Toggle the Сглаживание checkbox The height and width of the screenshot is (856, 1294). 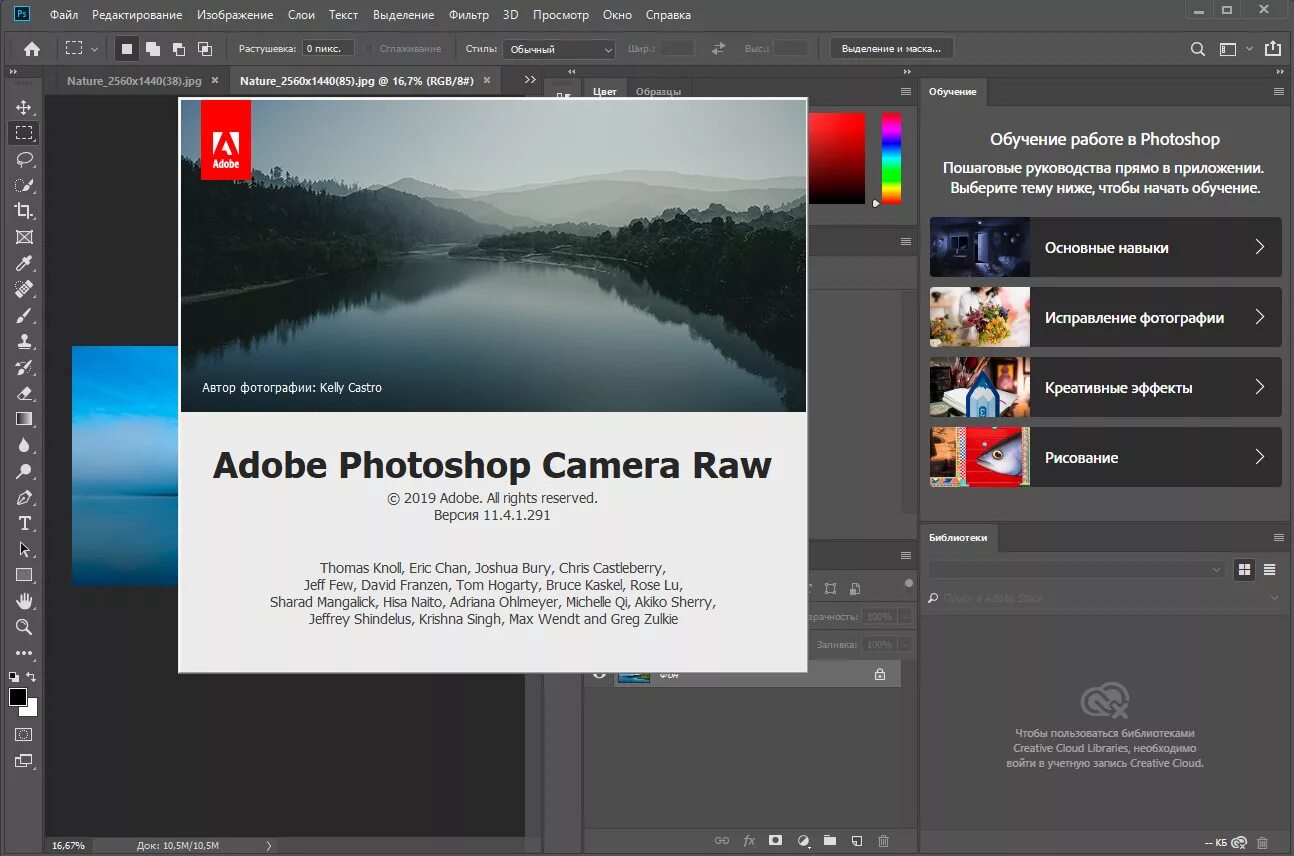click(x=369, y=49)
